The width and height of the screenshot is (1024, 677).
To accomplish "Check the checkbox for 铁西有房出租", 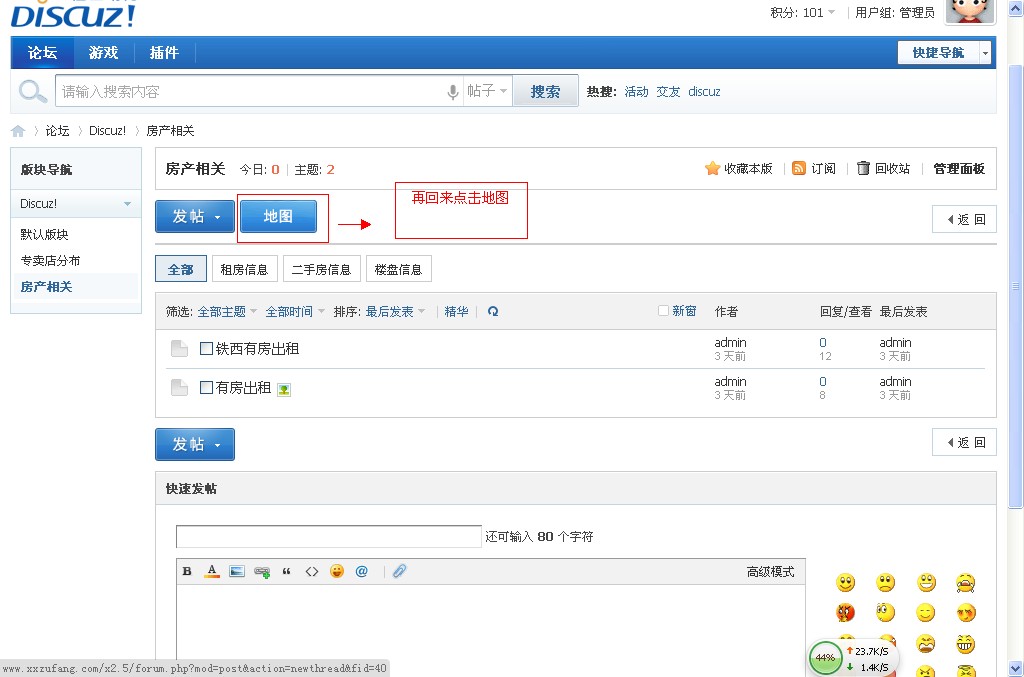I will pos(206,348).
